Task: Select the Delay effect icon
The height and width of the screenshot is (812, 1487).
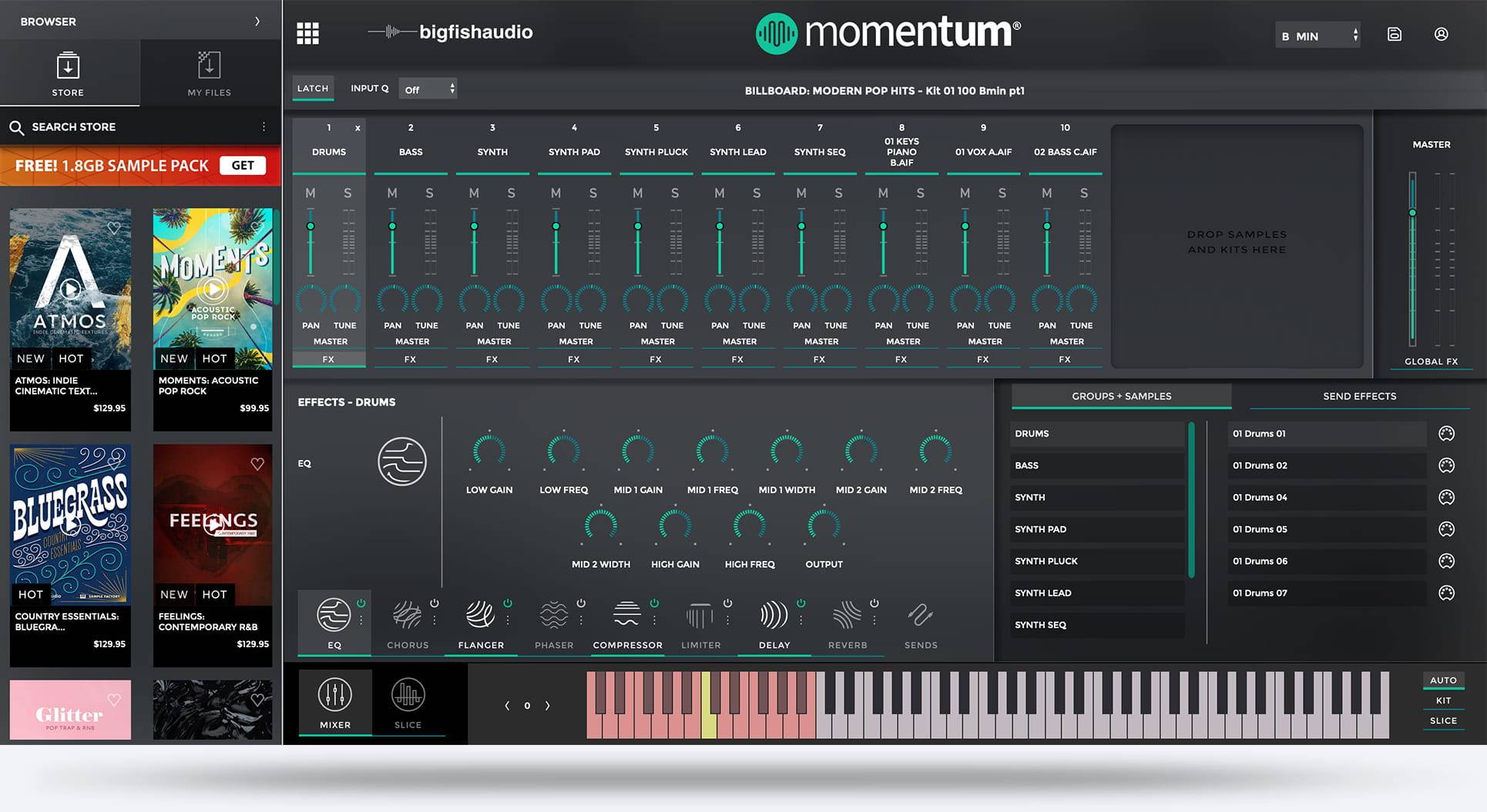Action: pos(774,616)
